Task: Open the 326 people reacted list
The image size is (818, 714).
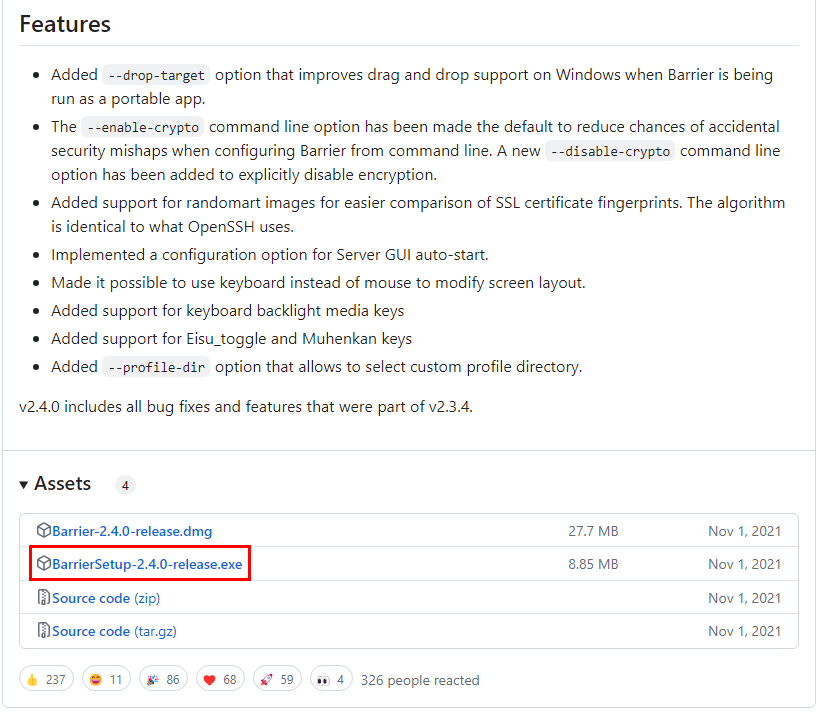Action: (420, 680)
